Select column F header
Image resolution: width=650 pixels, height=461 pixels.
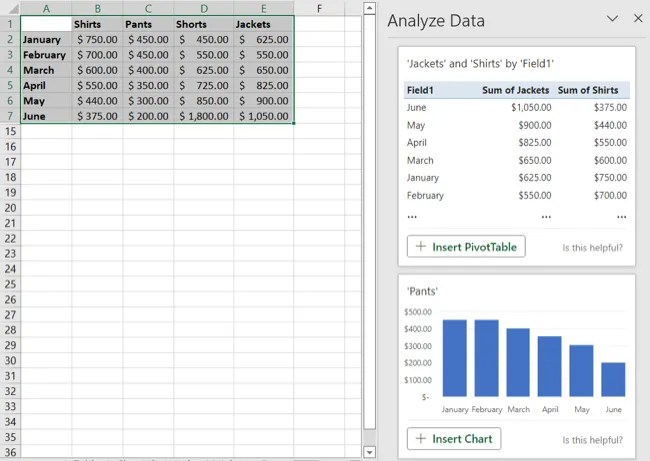(319, 8)
